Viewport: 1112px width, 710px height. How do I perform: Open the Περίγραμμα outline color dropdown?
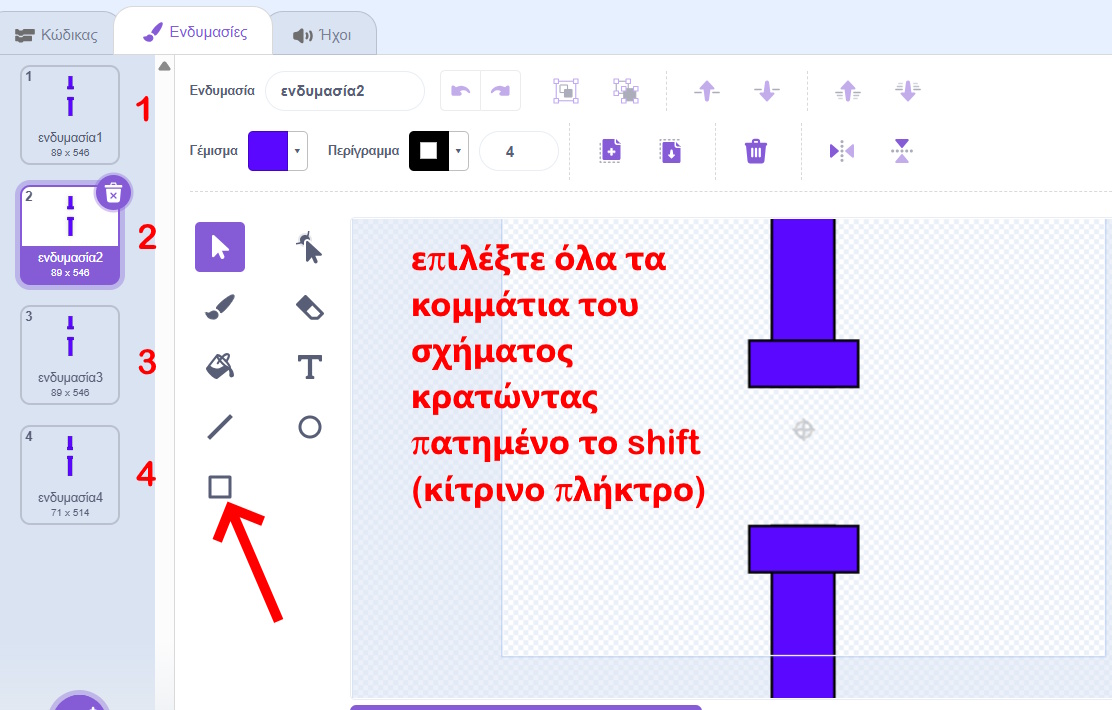pyautogui.click(x=458, y=151)
